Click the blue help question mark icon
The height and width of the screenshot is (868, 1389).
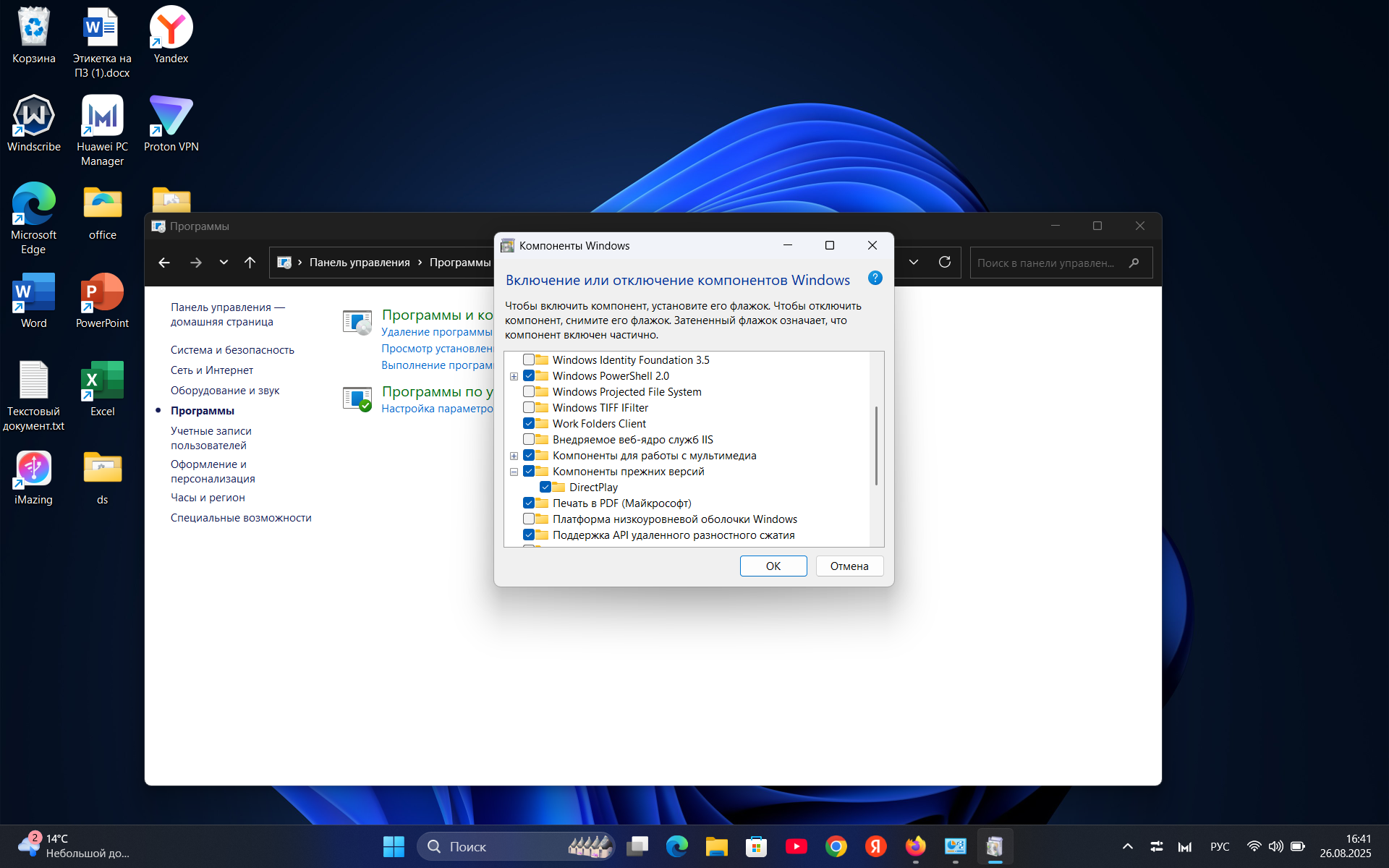(875, 278)
